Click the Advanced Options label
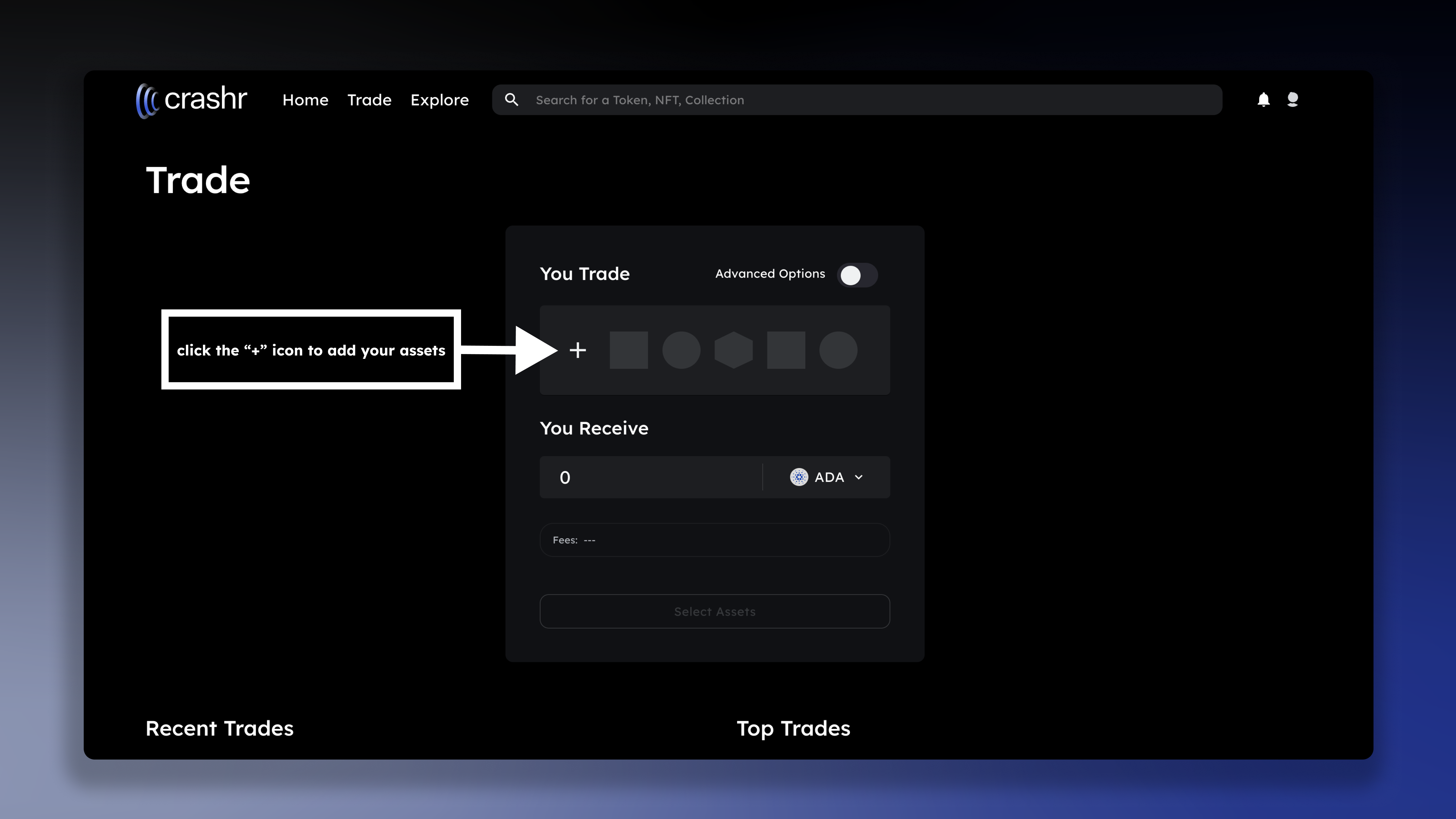The image size is (1456, 819). click(x=770, y=274)
